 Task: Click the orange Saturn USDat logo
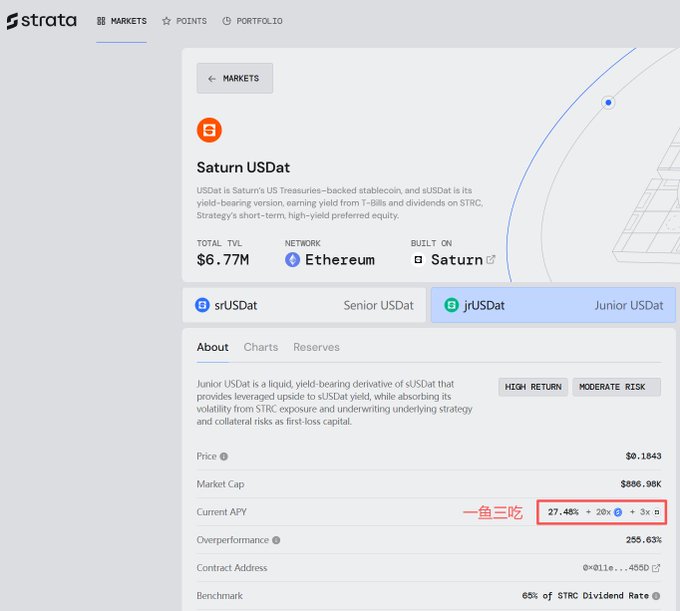pos(209,130)
